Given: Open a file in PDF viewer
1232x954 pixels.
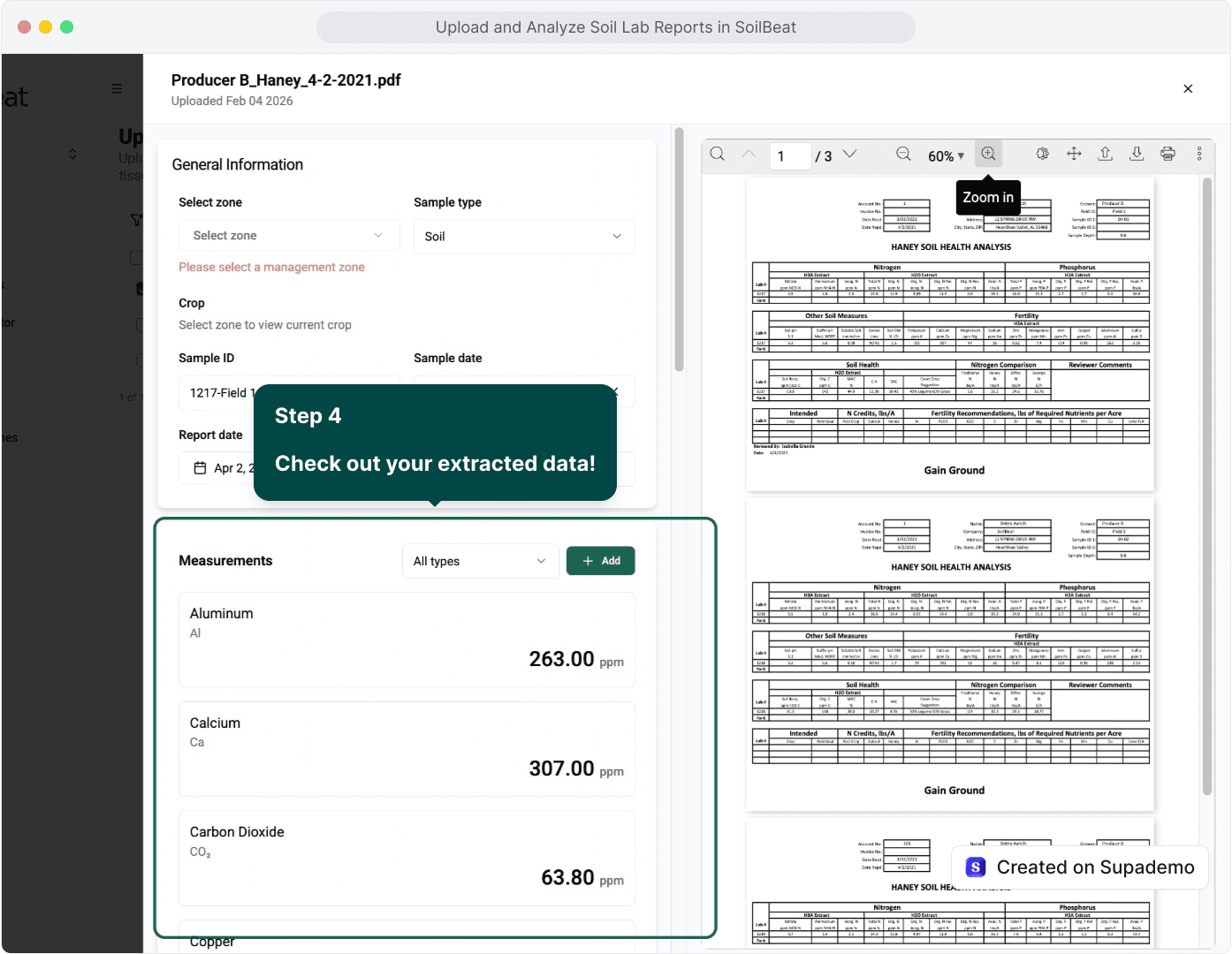Looking at the screenshot, I should [x=1105, y=154].
